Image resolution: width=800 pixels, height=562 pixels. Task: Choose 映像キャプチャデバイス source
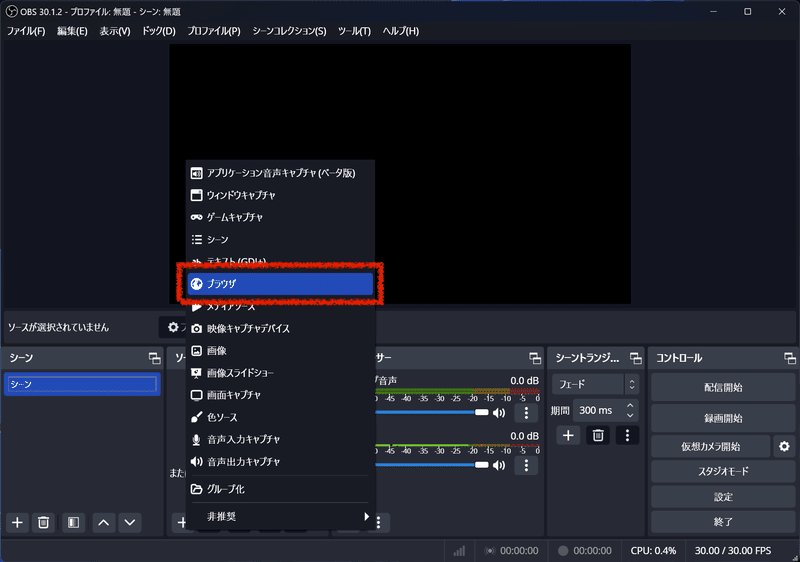click(x=280, y=329)
